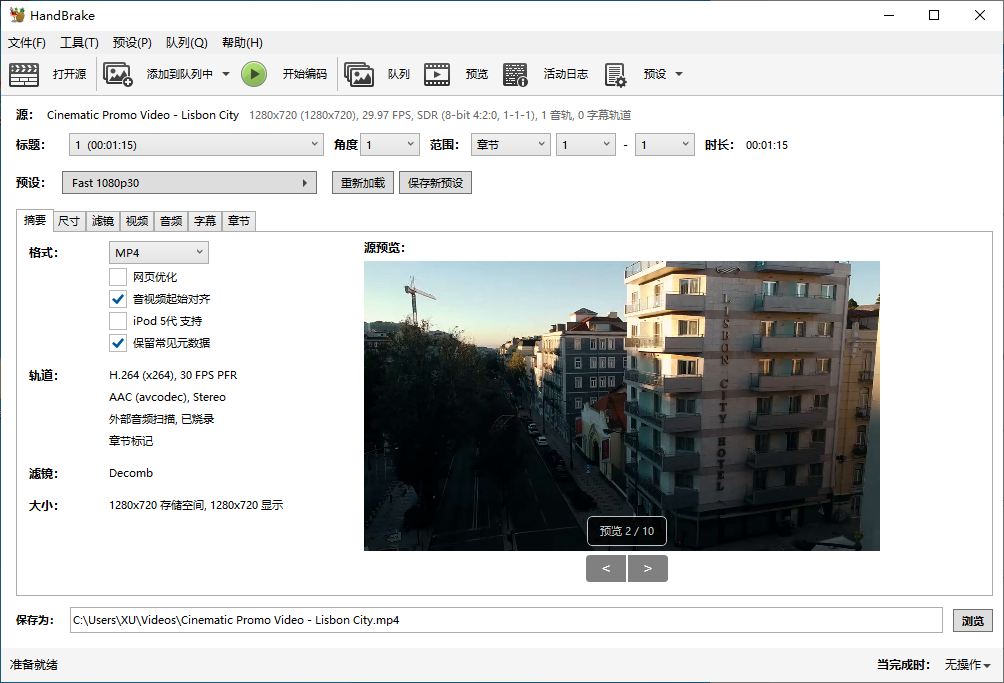This screenshot has height=683, width=1004.
Task: Click the Presets gear document icon
Action: coord(615,74)
